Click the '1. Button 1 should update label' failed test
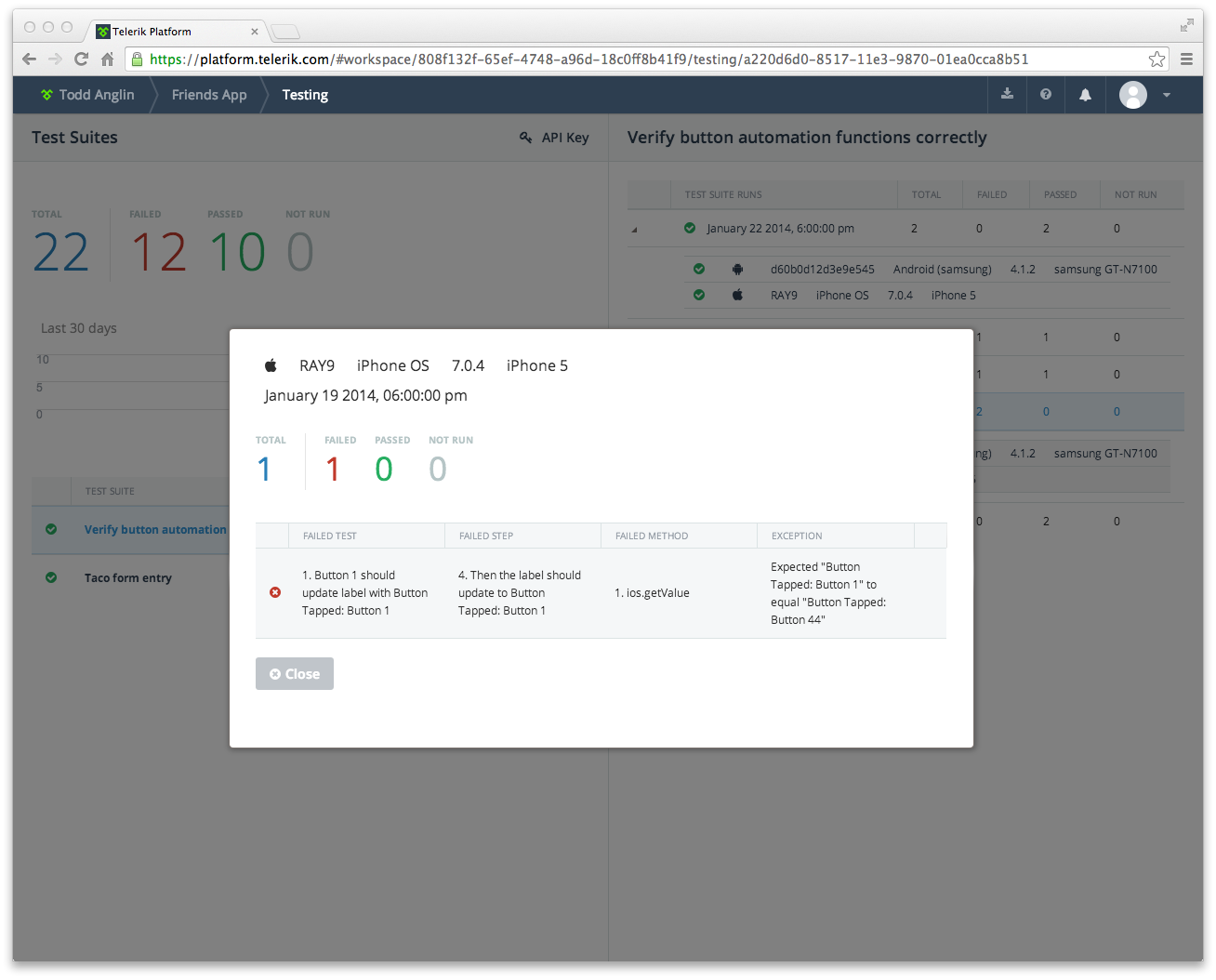 pos(365,593)
